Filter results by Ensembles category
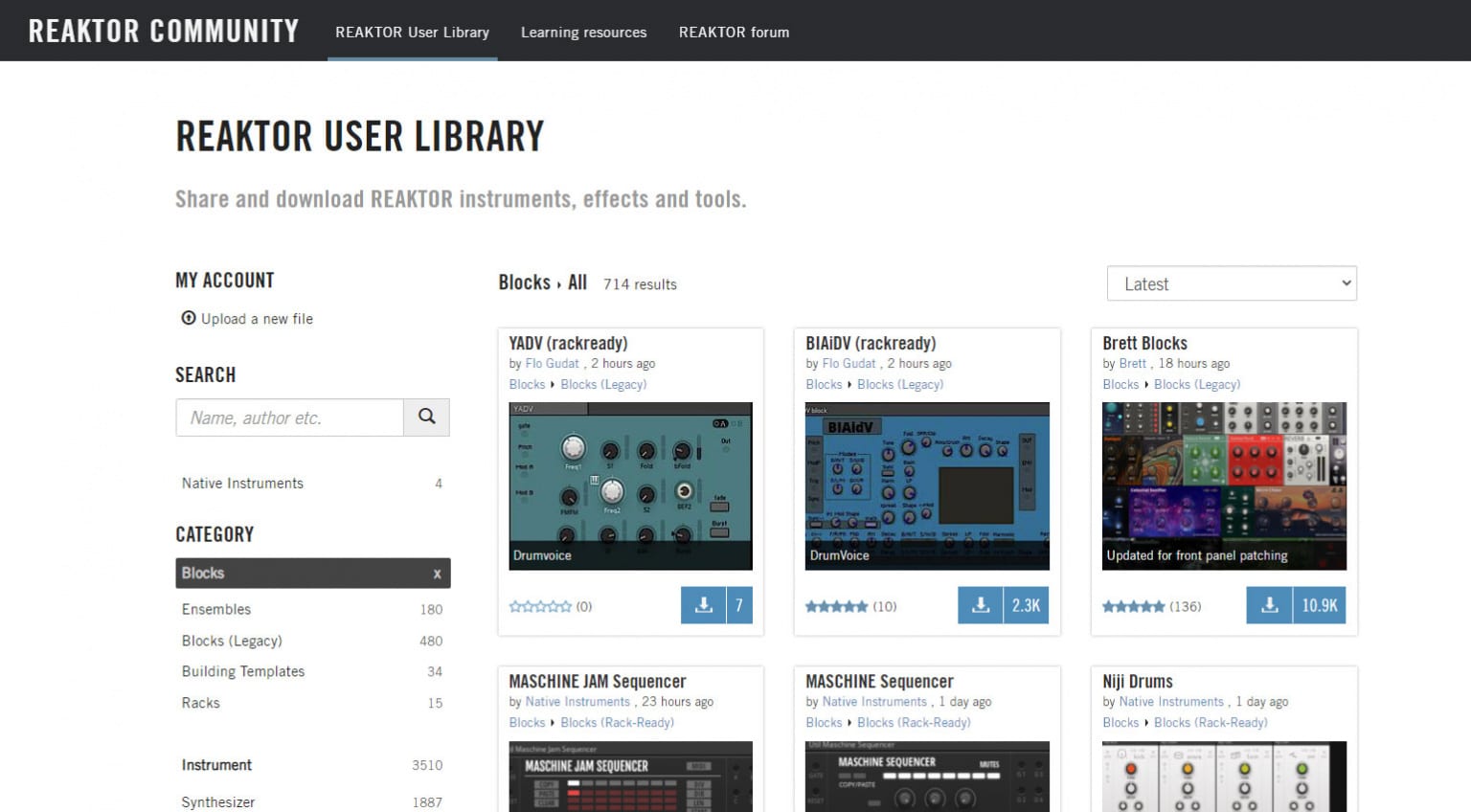1471x812 pixels. pos(215,609)
